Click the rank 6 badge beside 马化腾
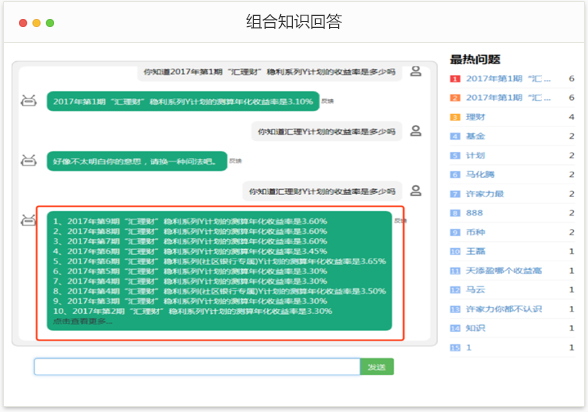 click(455, 175)
